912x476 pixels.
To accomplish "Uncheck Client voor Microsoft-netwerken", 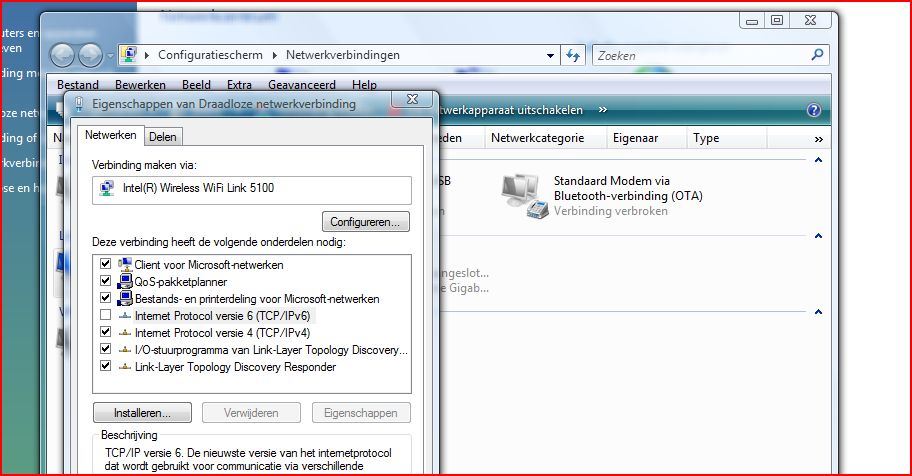I will [105, 264].
